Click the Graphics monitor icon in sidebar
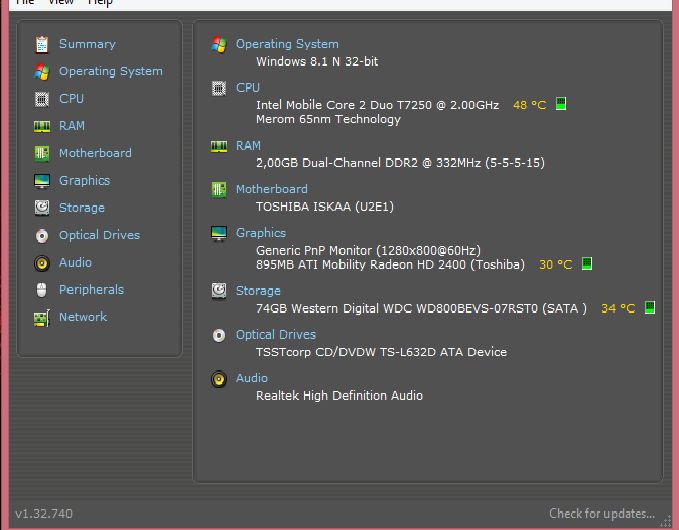The height and width of the screenshot is (530, 679). (x=42, y=181)
